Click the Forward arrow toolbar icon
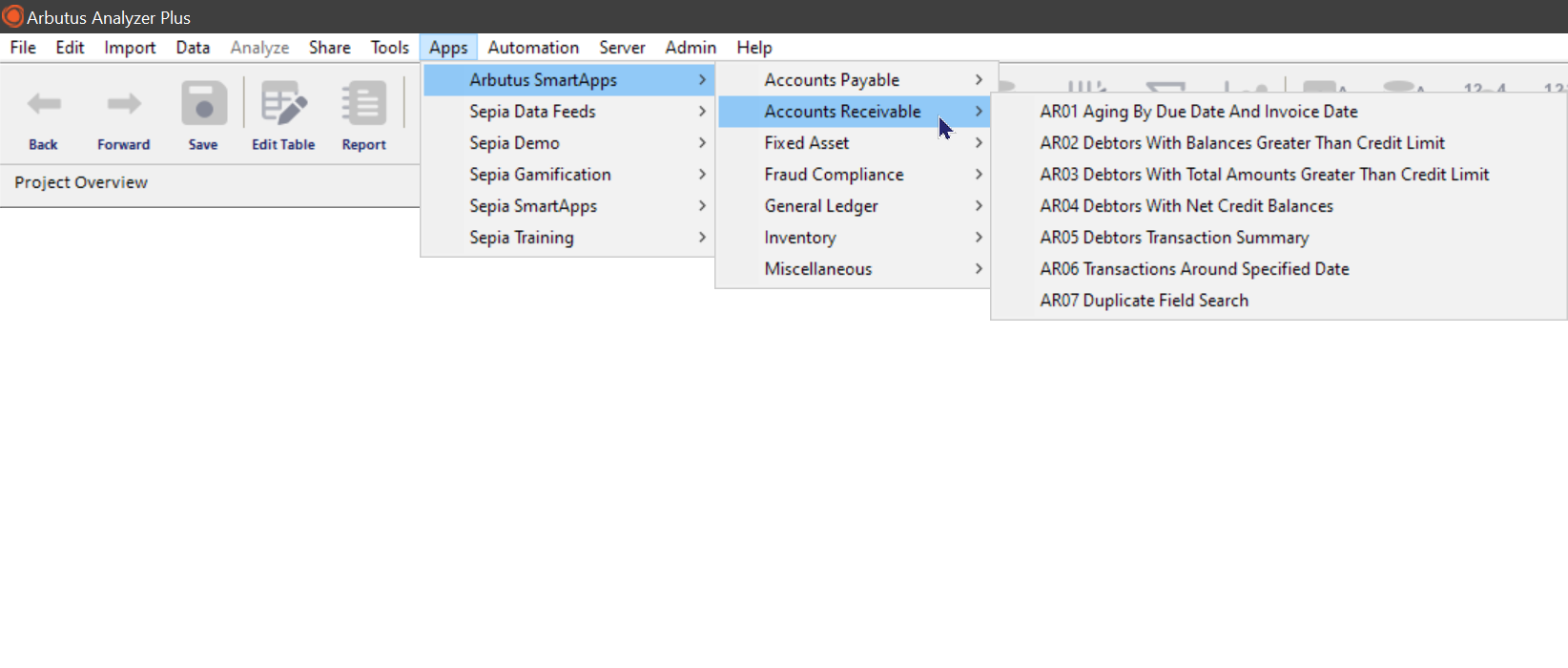The image size is (1568, 668). tap(123, 104)
